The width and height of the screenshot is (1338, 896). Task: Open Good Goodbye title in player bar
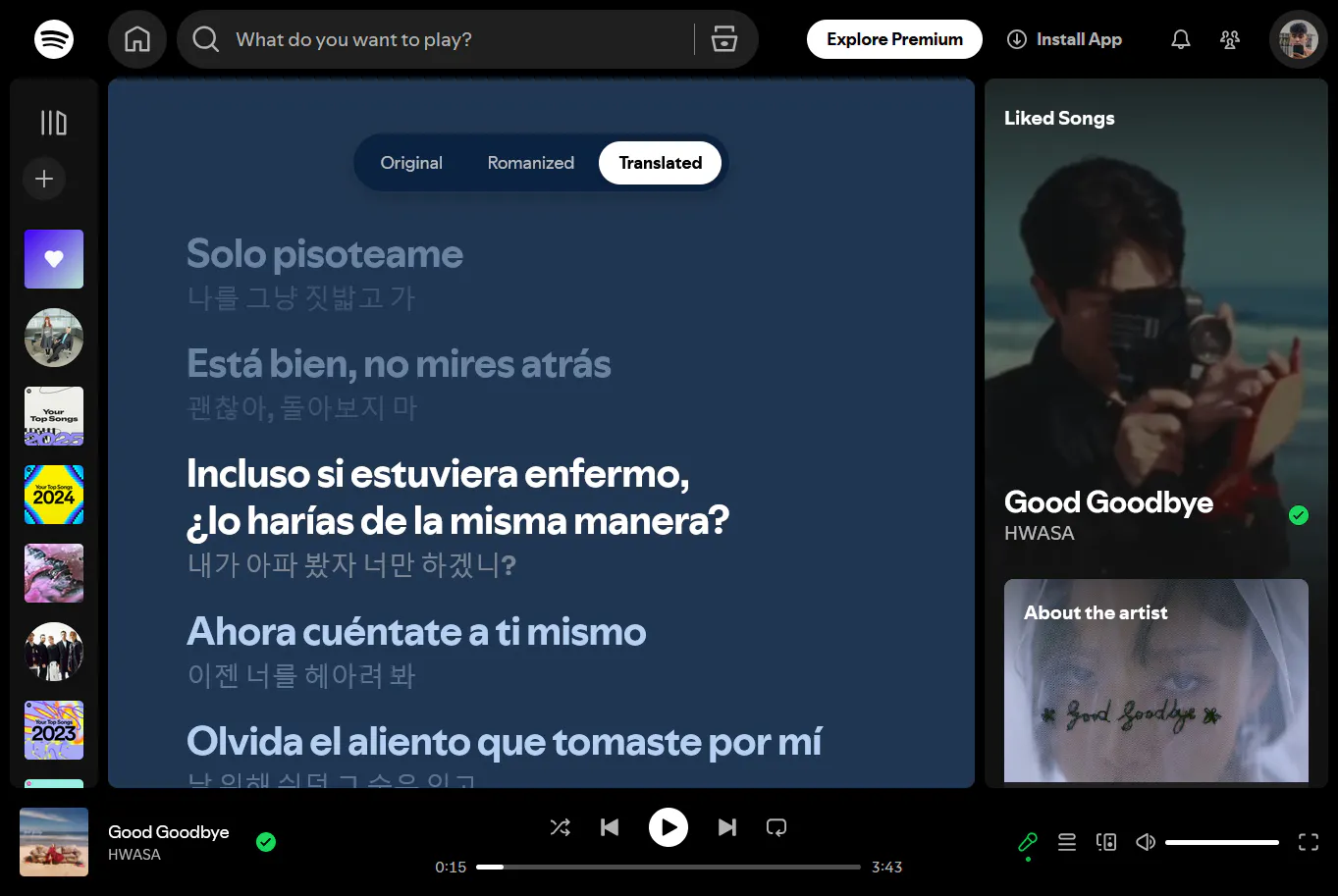(169, 831)
